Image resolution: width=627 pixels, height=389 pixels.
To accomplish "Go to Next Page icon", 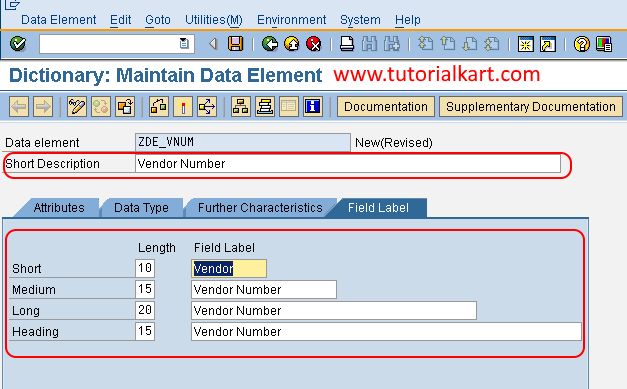I will tap(470, 44).
